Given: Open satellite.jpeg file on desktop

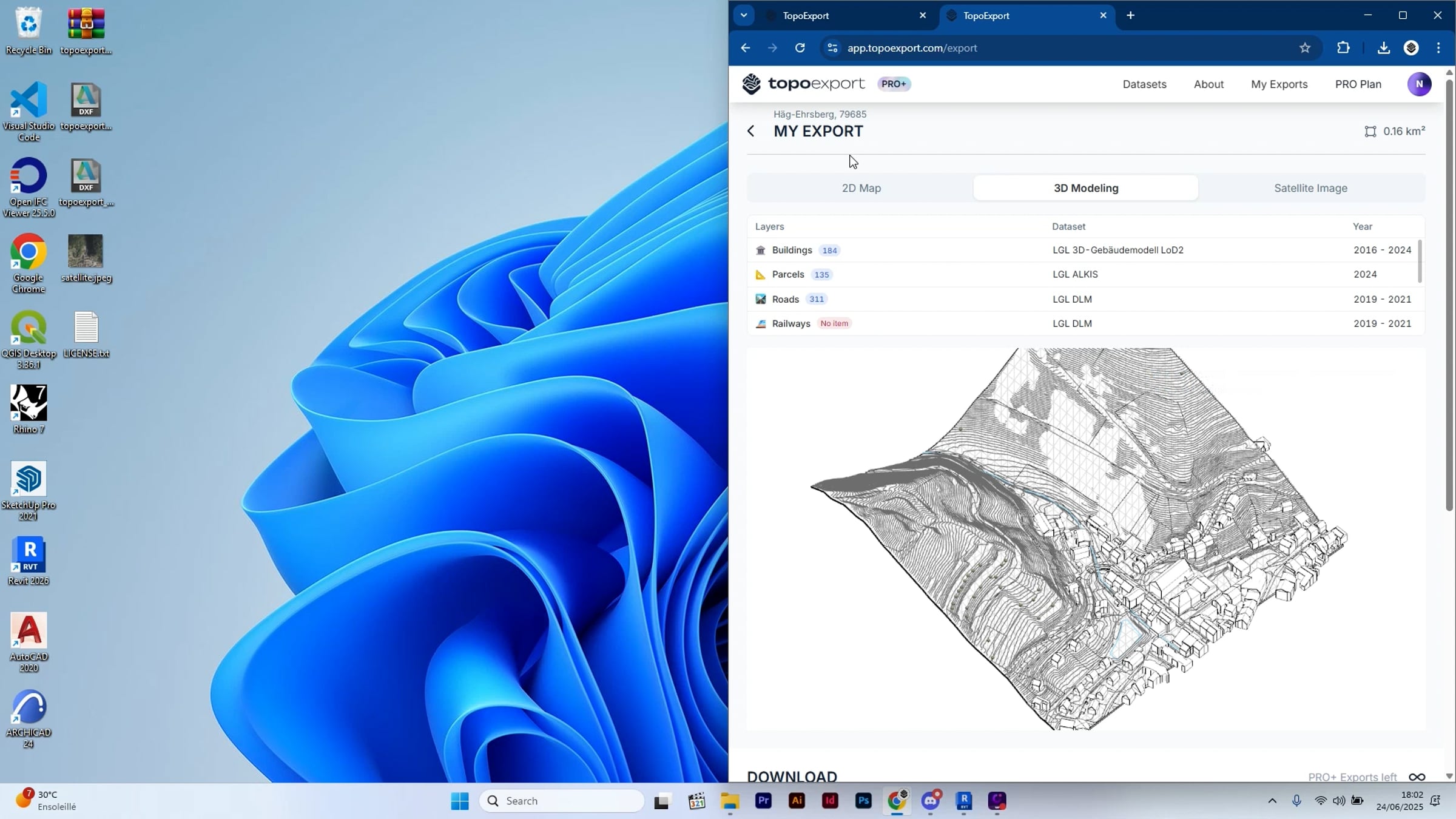Looking at the screenshot, I should [86, 258].
